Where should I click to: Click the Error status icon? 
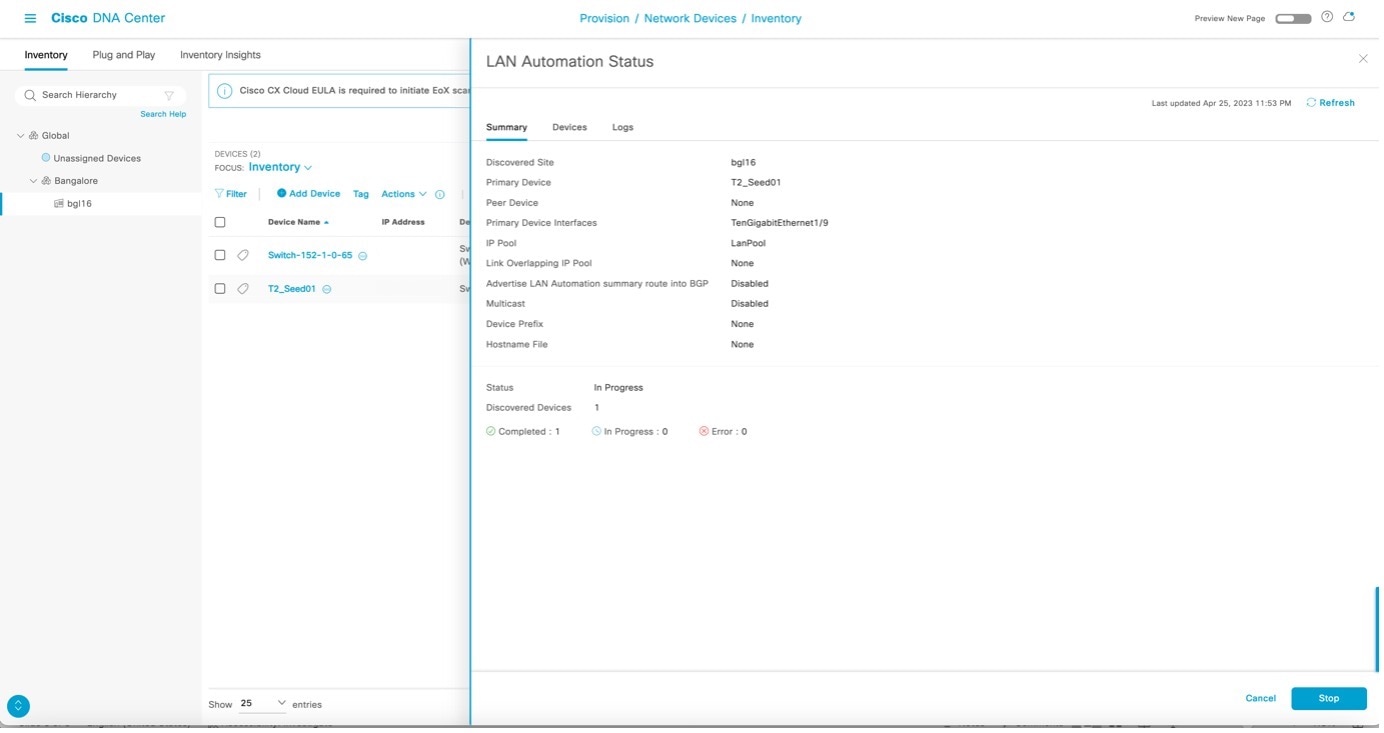(x=704, y=431)
